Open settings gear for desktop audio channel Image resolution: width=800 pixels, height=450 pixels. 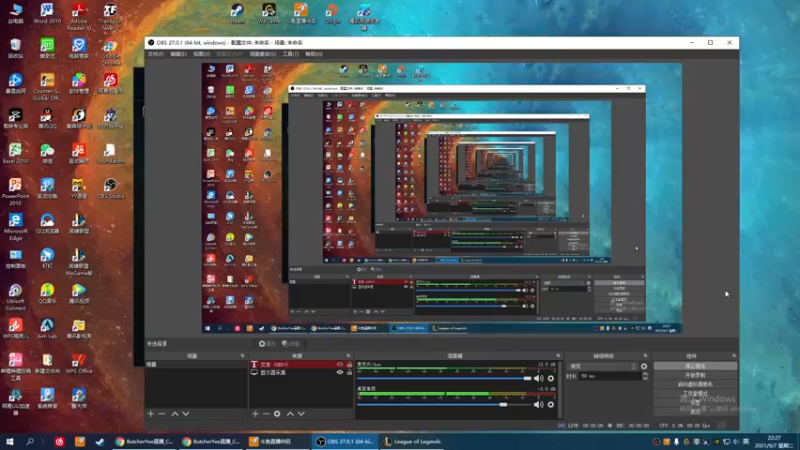[551, 405]
